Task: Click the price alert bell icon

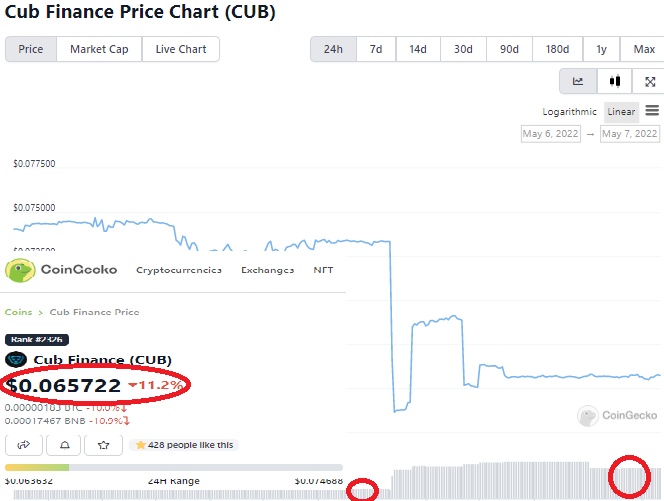Action: click(x=64, y=444)
